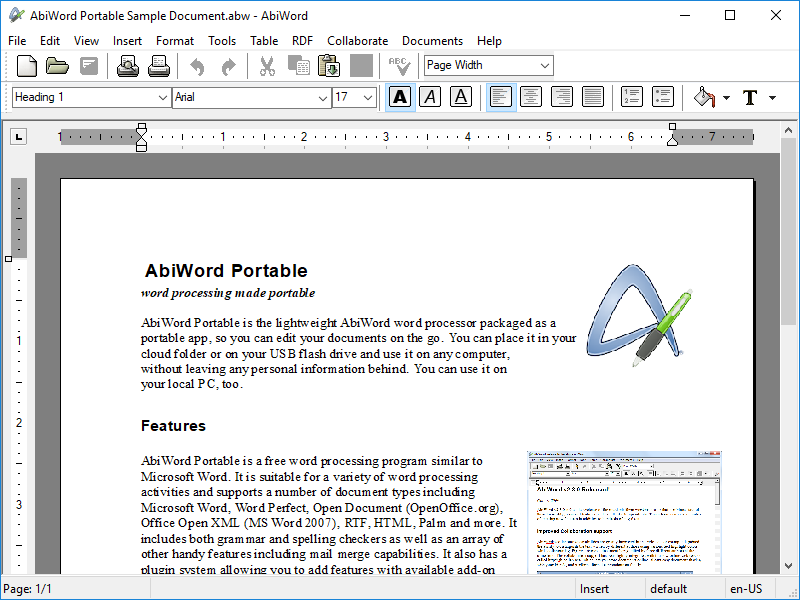800x600 pixels.
Task: Open the Page Width zoom dropdown
Action: pyautogui.click(x=545, y=65)
